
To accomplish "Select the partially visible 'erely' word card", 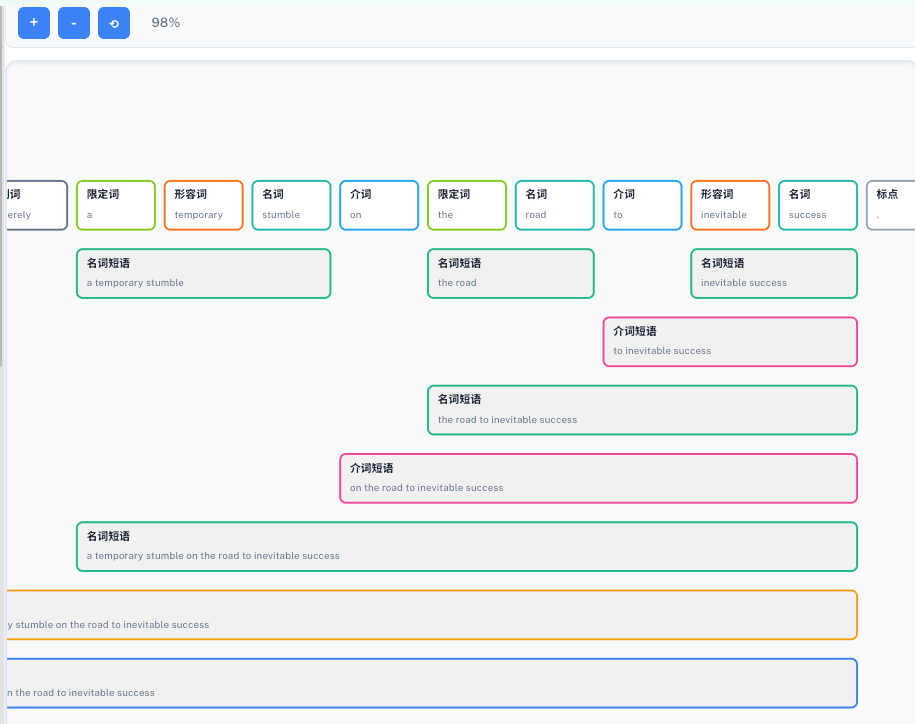I will point(37,205).
